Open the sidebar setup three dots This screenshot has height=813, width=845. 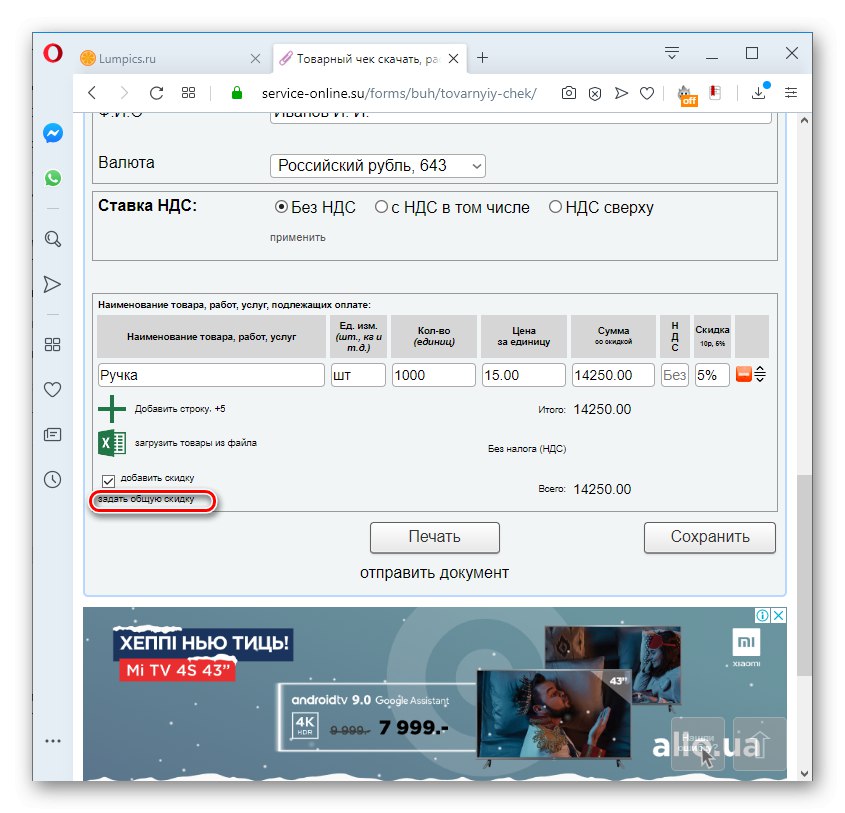pyautogui.click(x=53, y=741)
